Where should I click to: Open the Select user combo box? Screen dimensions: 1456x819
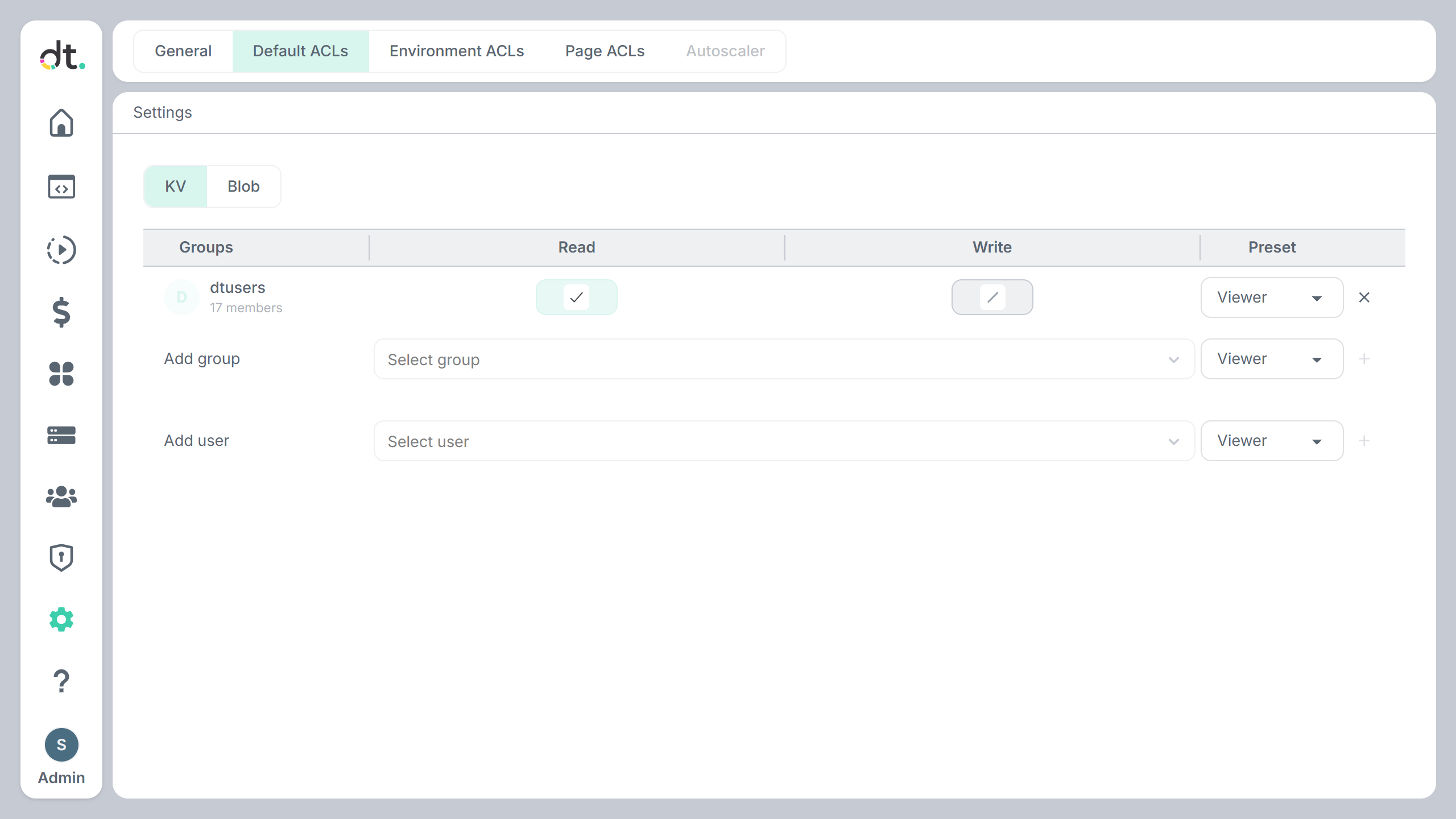pyautogui.click(x=784, y=441)
